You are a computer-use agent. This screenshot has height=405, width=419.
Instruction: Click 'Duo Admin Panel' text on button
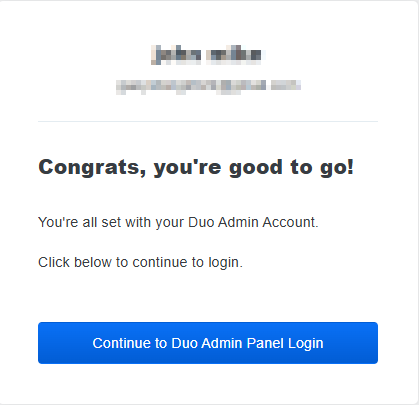[228, 343]
